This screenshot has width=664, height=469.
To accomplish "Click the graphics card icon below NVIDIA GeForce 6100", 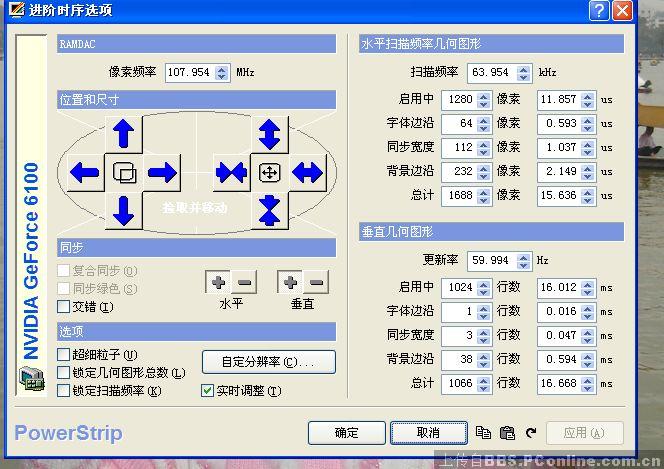I will pyautogui.click(x=32, y=378).
